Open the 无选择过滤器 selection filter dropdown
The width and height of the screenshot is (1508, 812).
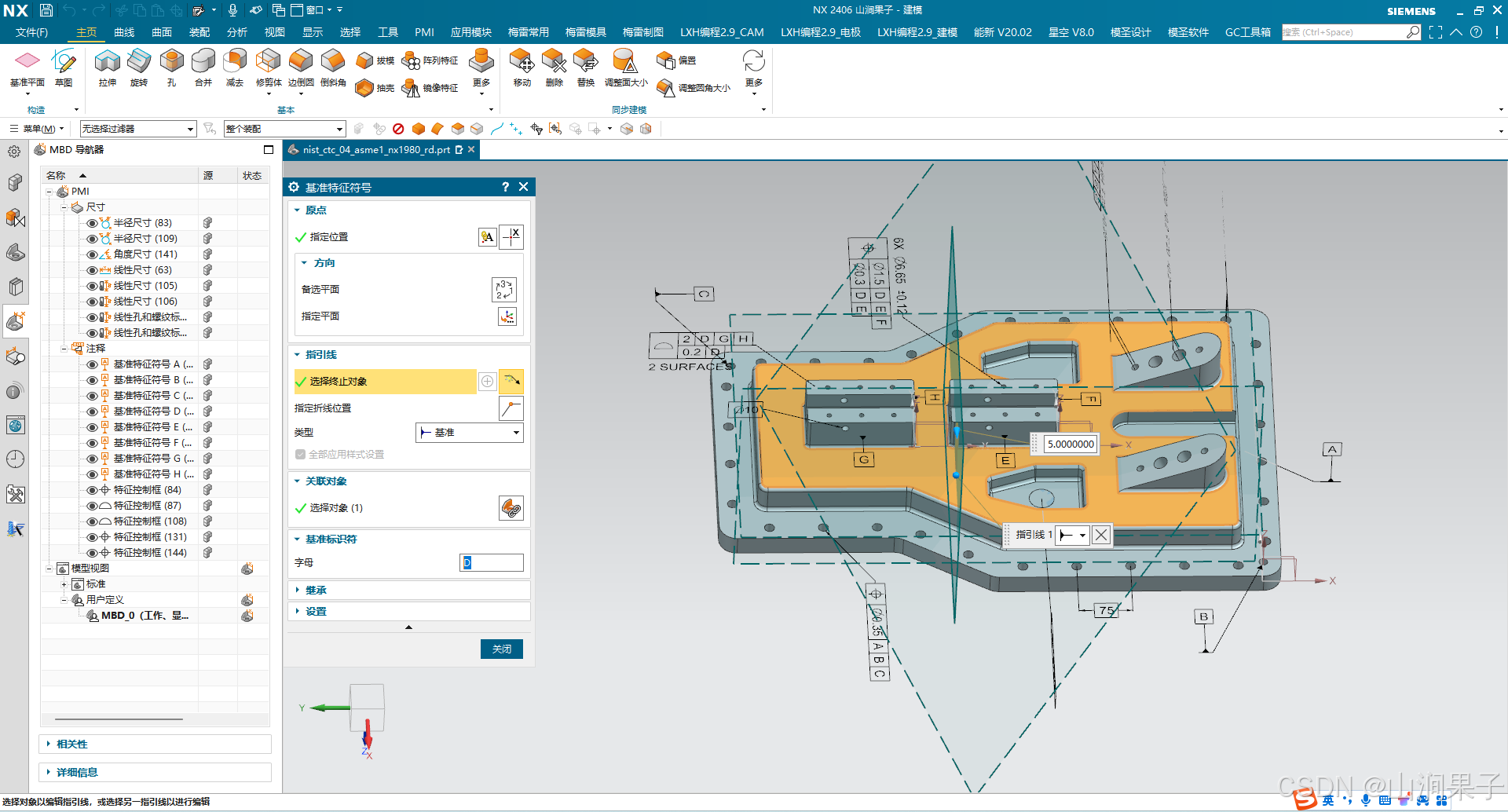click(x=137, y=129)
